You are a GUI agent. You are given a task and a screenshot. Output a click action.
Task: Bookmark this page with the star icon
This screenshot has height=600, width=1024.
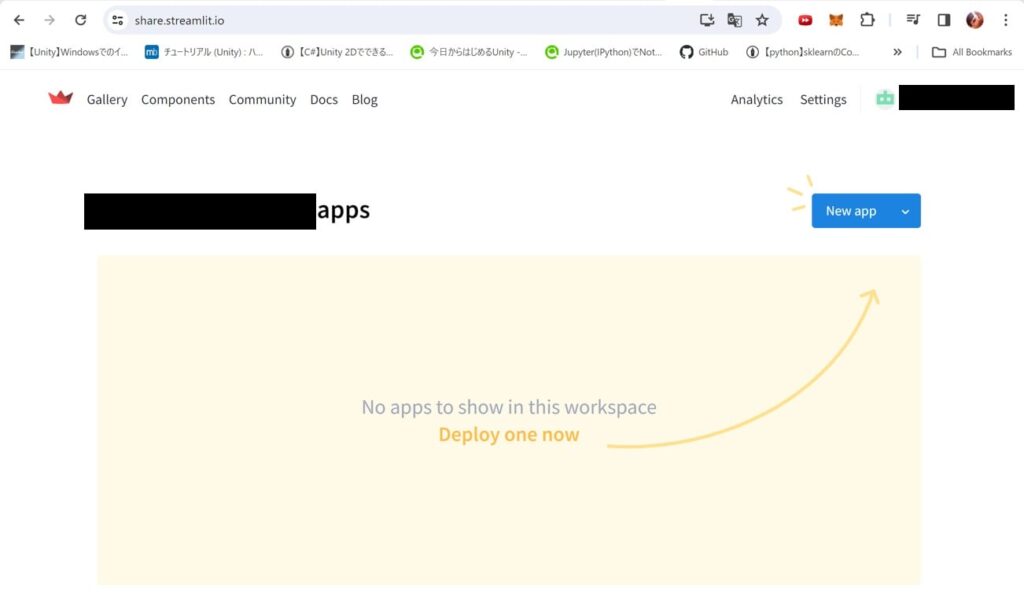tap(762, 20)
